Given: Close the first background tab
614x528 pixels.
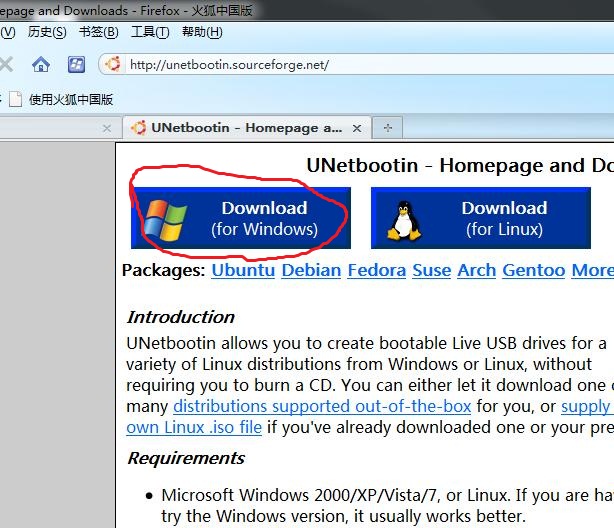Looking at the screenshot, I should point(107,128).
